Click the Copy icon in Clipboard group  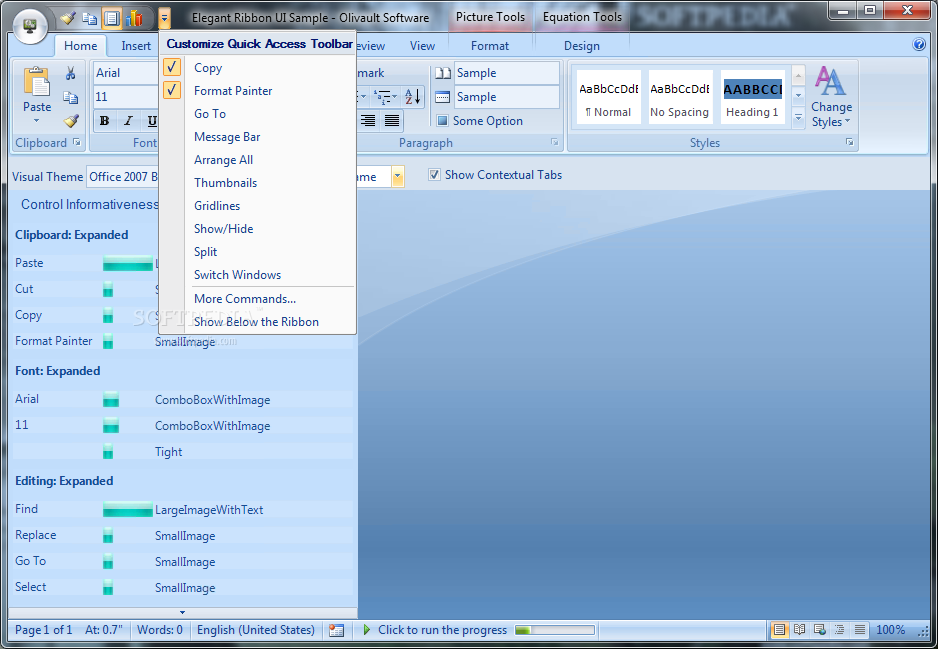pyautogui.click(x=71, y=97)
